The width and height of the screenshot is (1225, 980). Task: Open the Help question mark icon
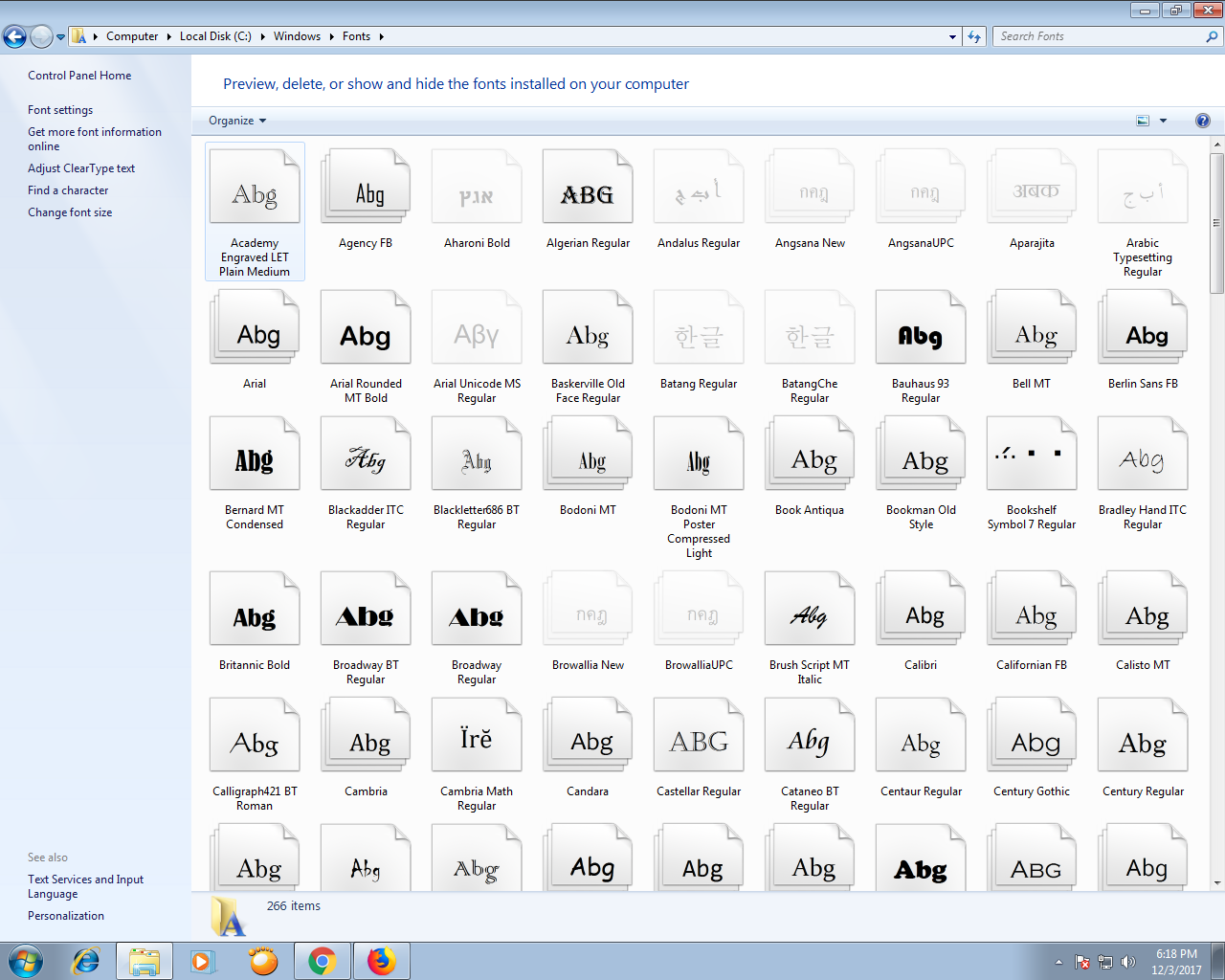[x=1203, y=121]
